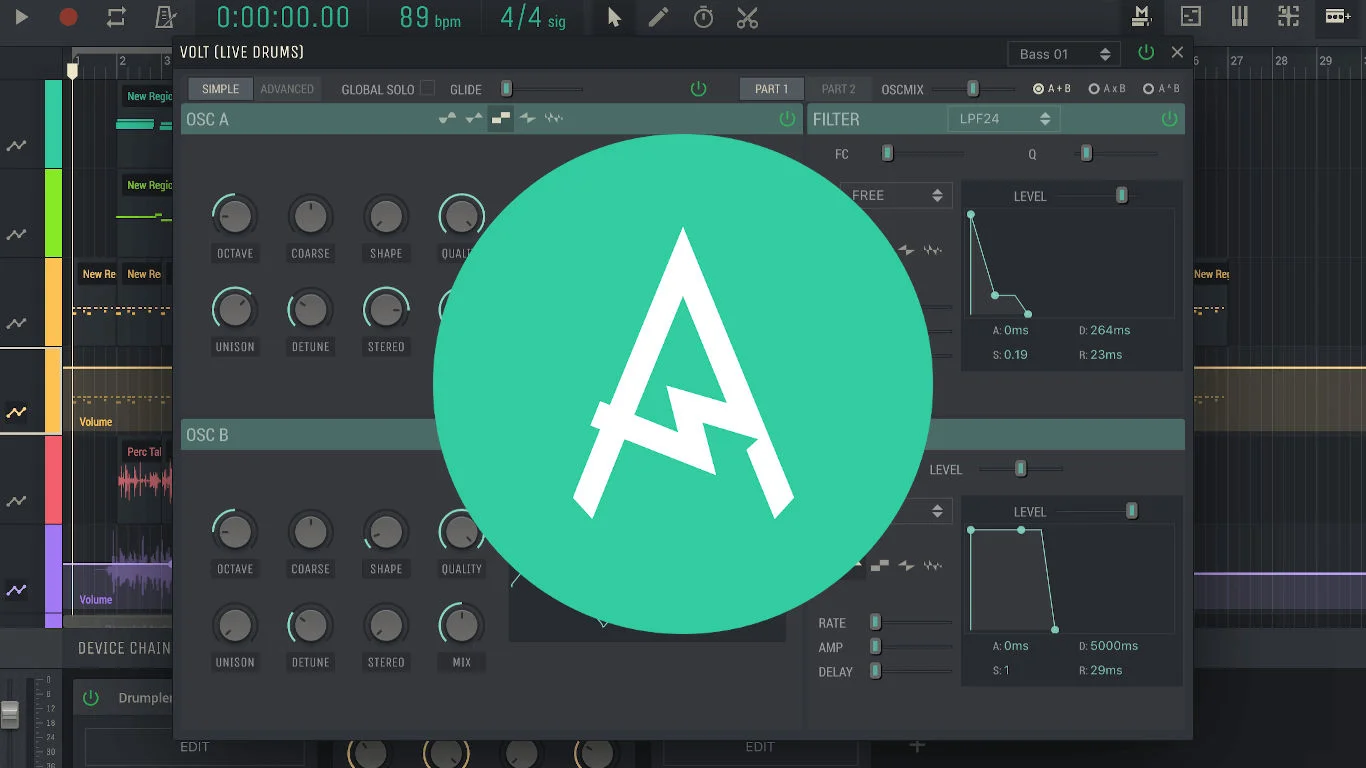Click the 0:00:00.00 time display

pos(283,17)
